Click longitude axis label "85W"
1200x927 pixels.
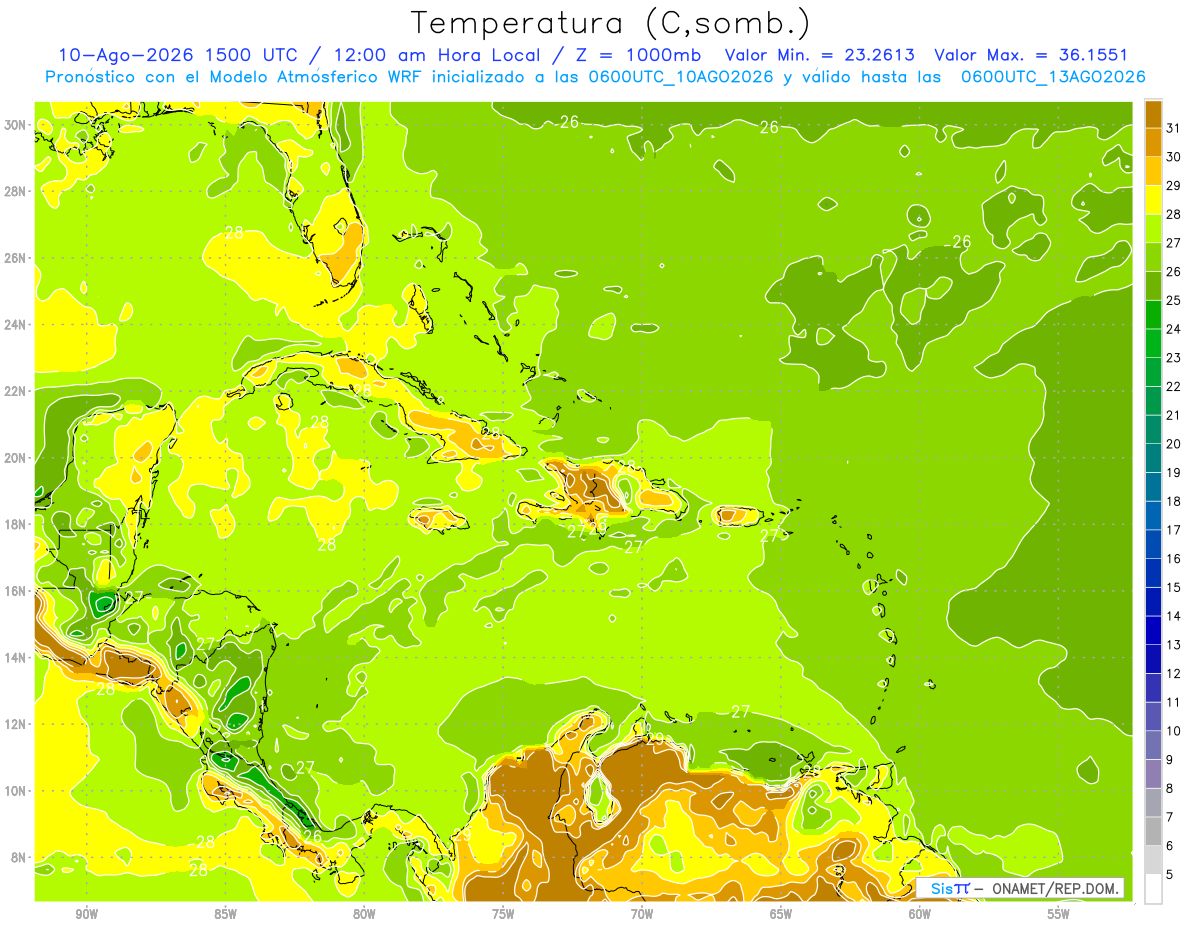pyautogui.click(x=225, y=914)
